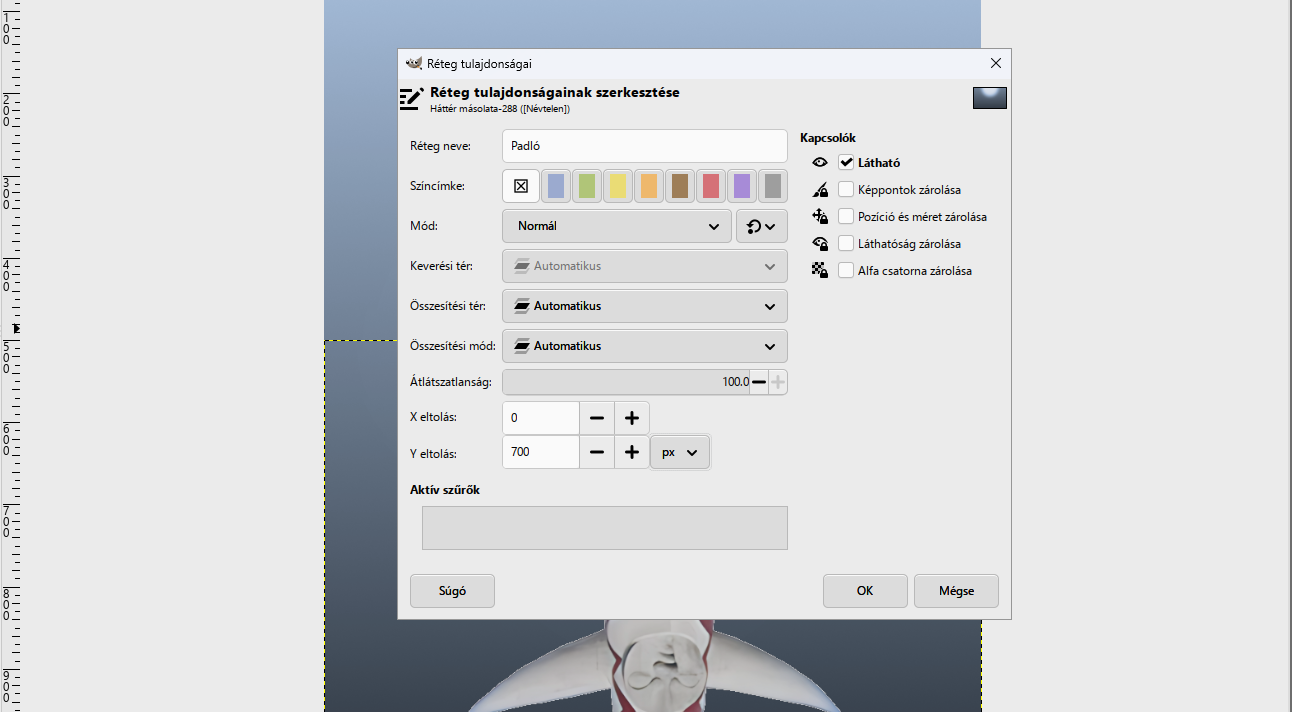The height and width of the screenshot is (712, 1292).
Task: Decrease the Y eltolás value
Action: (597, 452)
